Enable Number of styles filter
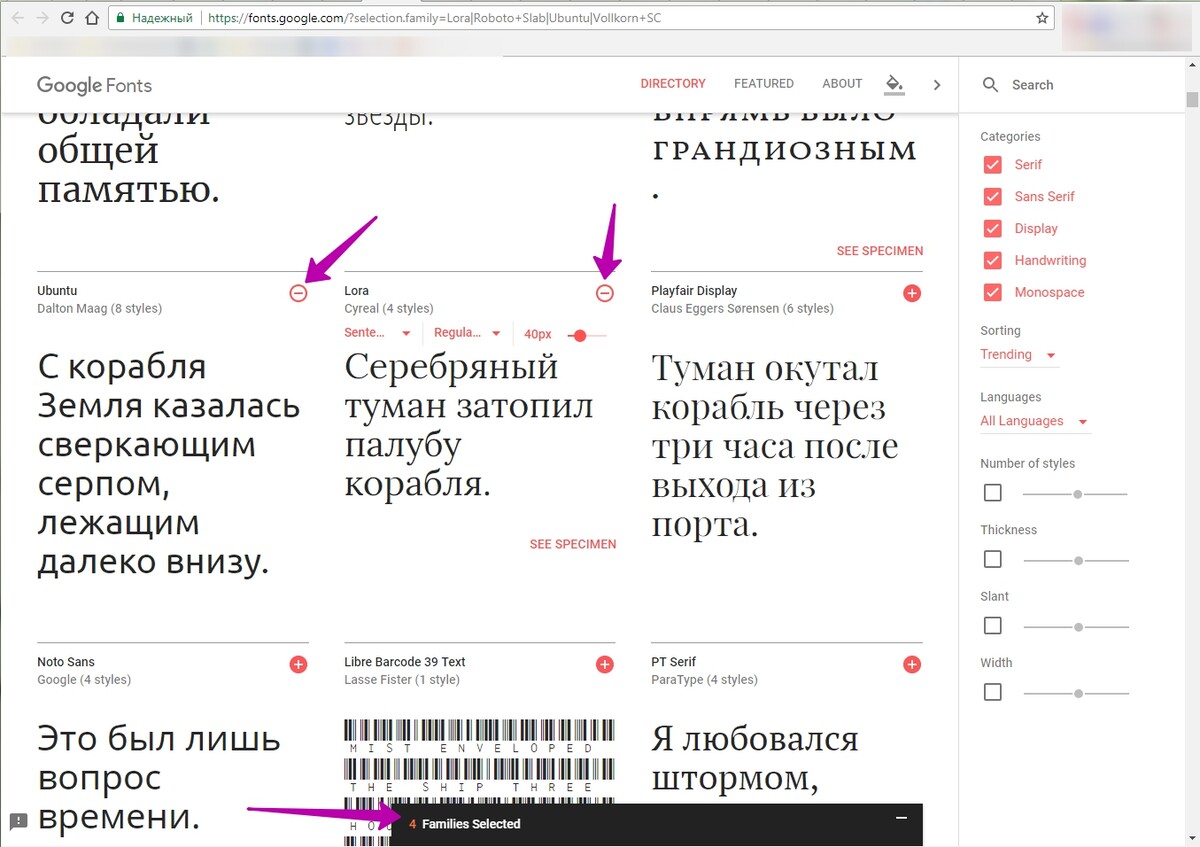 (992, 493)
